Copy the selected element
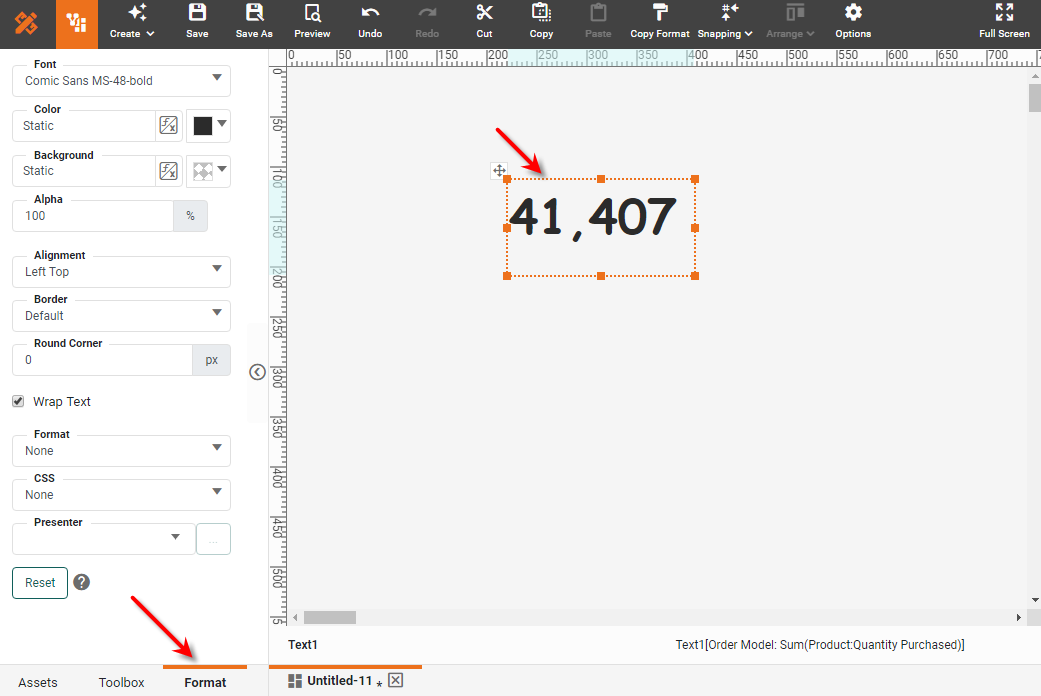This screenshot has width=1041, height=696. [541, 21]
